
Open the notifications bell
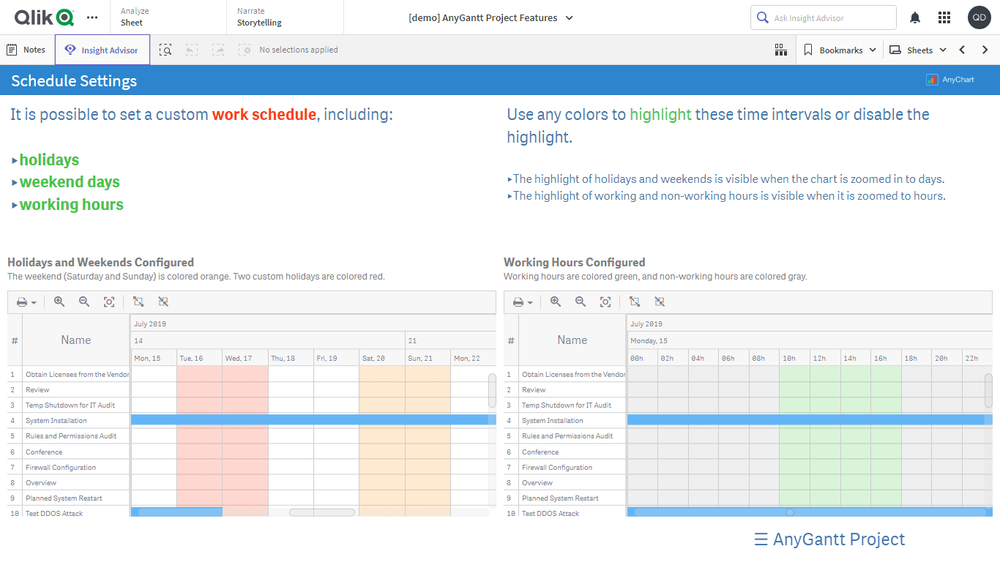coord(915,18)
